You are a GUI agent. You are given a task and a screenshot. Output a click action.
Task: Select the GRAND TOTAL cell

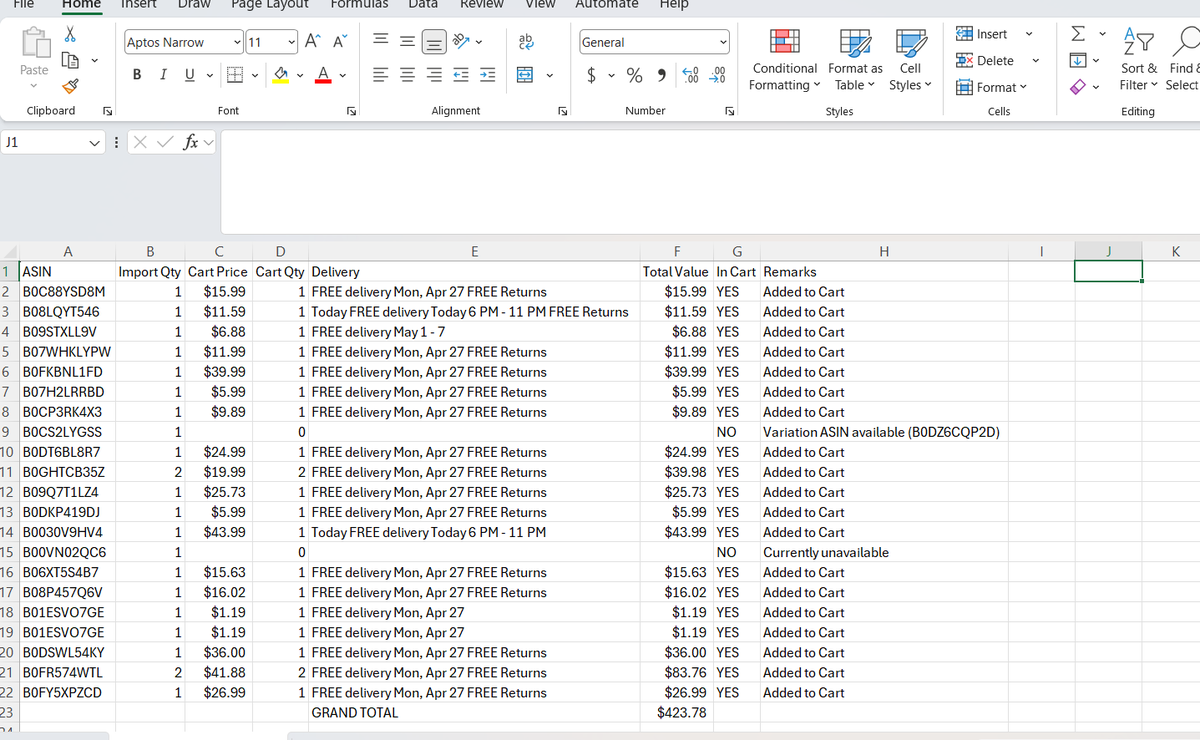(x=474, y=713)
